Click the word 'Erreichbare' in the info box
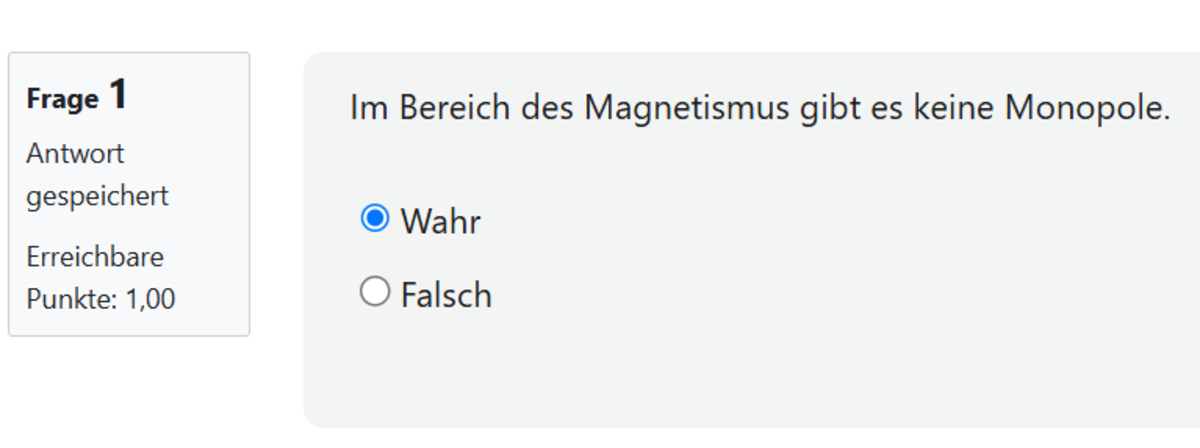The height and width of the screenshot is (448, 1200). [x=95, y=257]
